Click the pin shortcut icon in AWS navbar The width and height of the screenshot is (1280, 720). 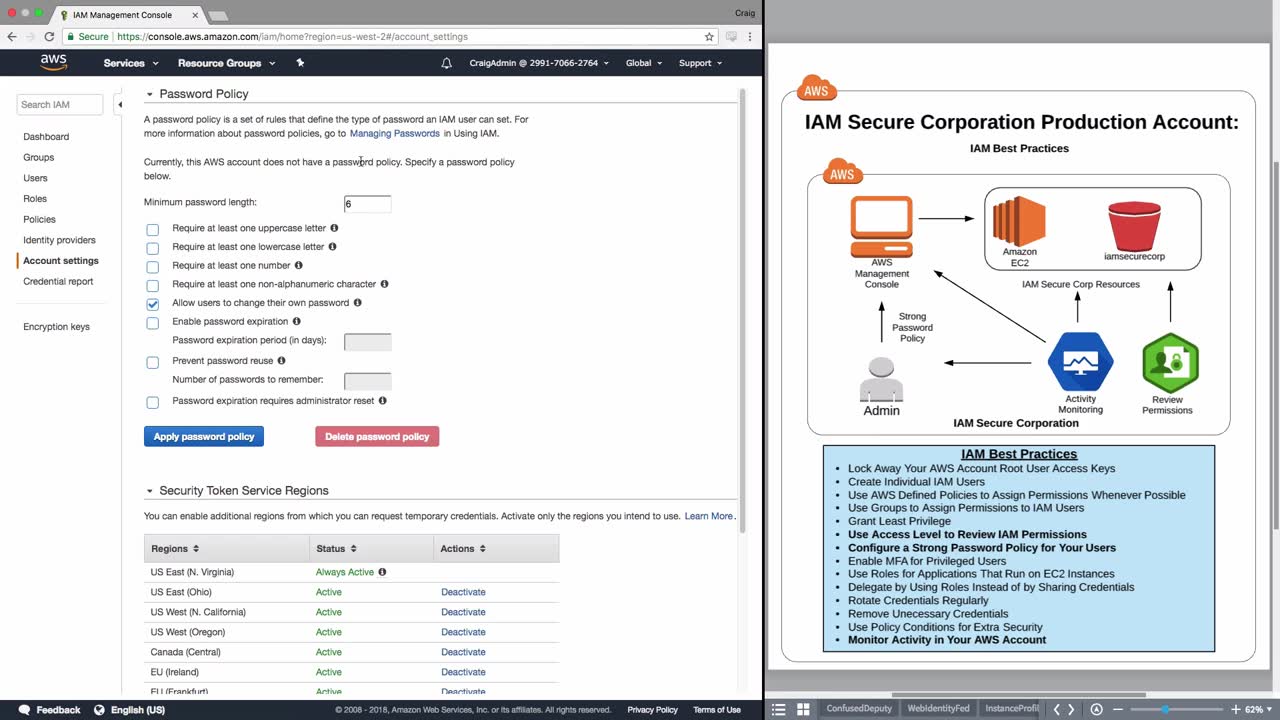tap(300, 63)
